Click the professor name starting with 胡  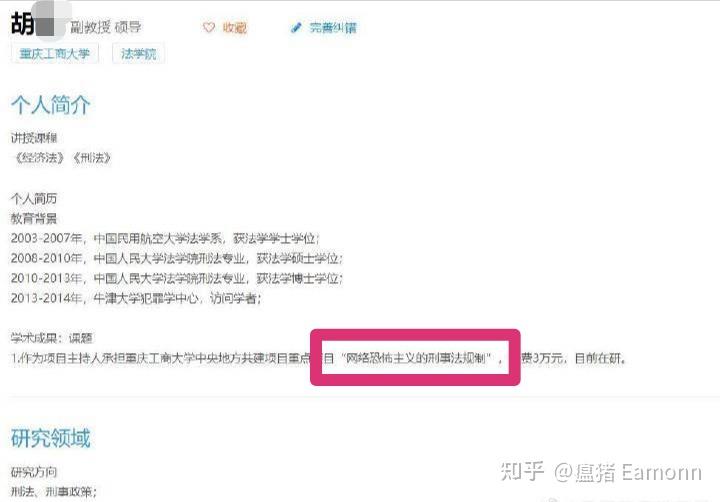coord(32,23)
